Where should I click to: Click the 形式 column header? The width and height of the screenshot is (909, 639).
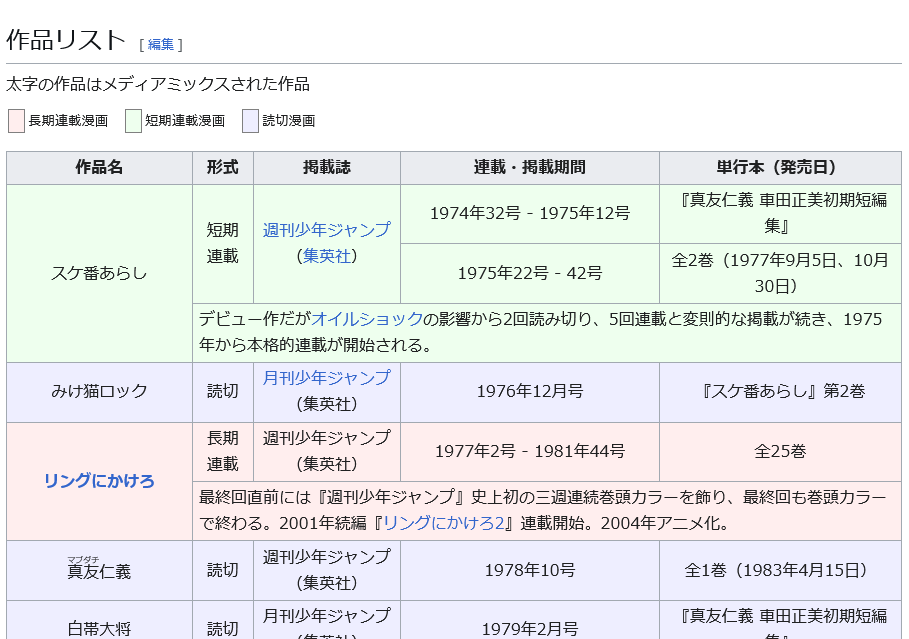click(x=223, y=168)
